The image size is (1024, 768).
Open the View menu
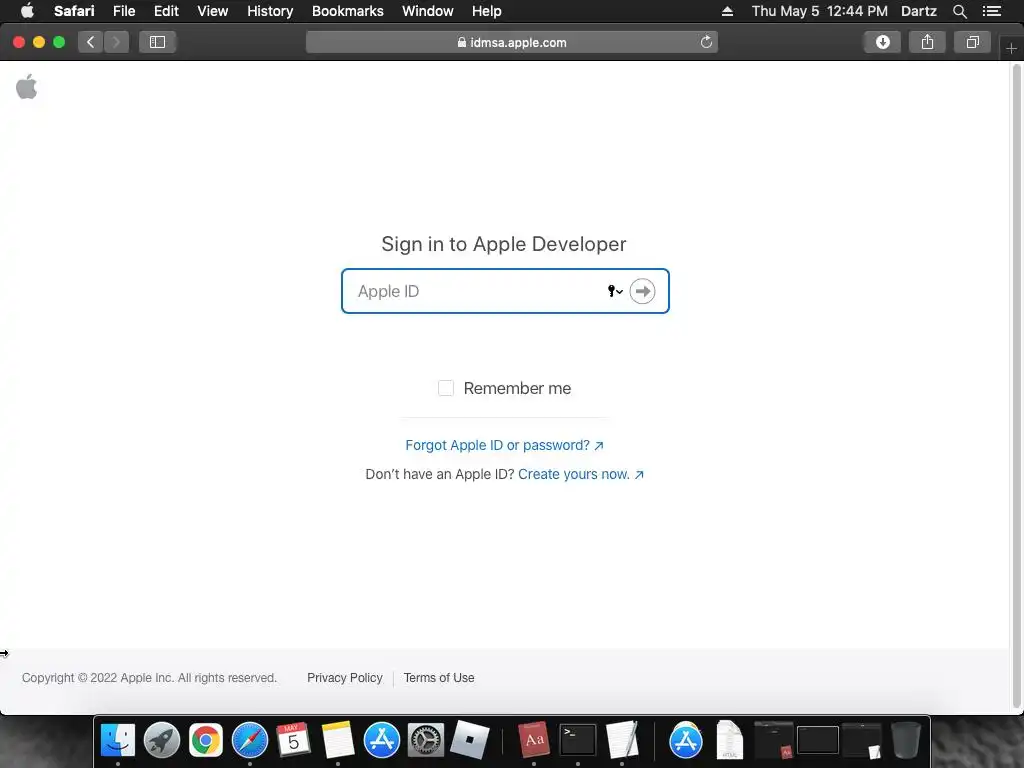coord(213,11)
